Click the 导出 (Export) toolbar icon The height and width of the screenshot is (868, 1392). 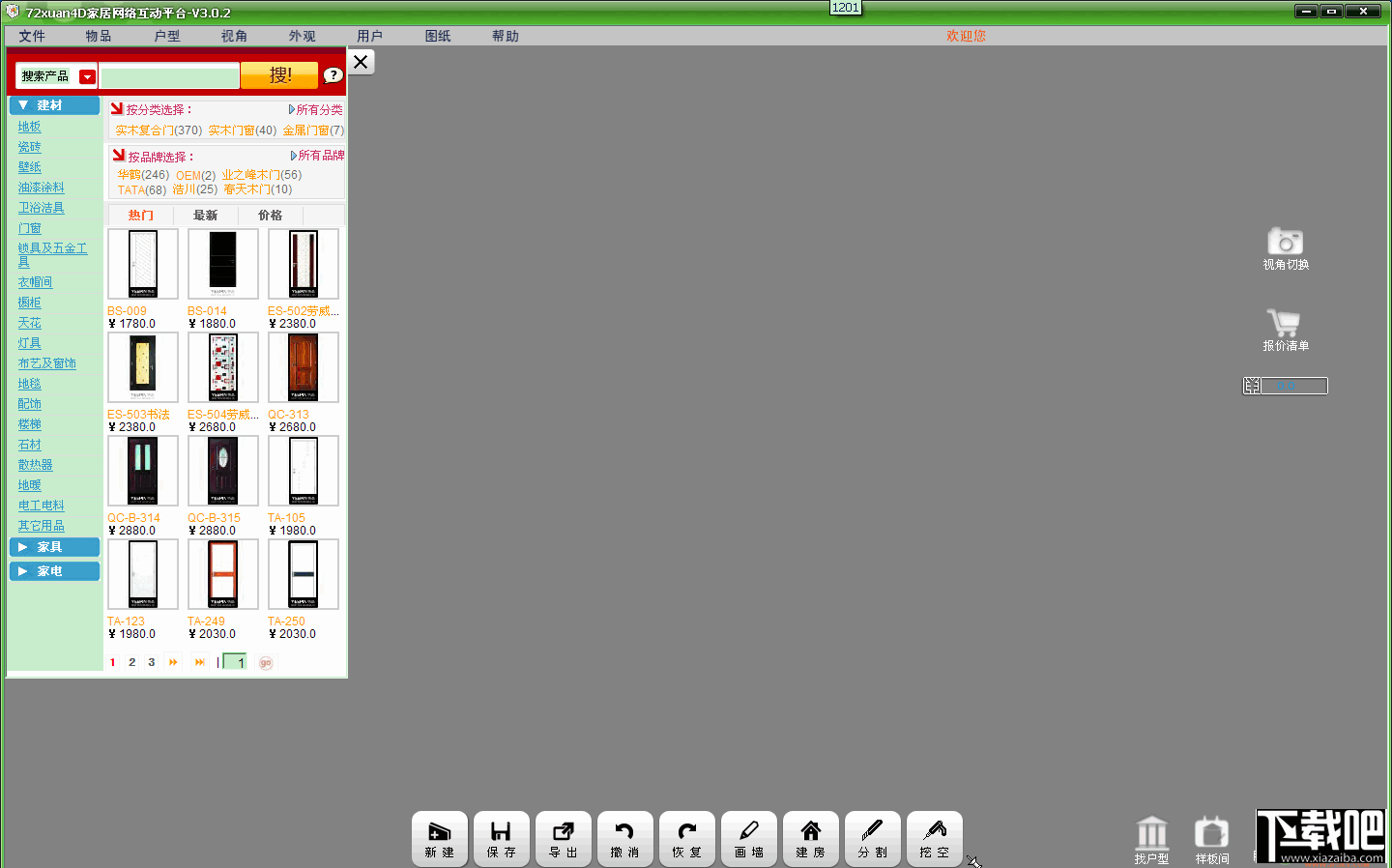(564, 838)
